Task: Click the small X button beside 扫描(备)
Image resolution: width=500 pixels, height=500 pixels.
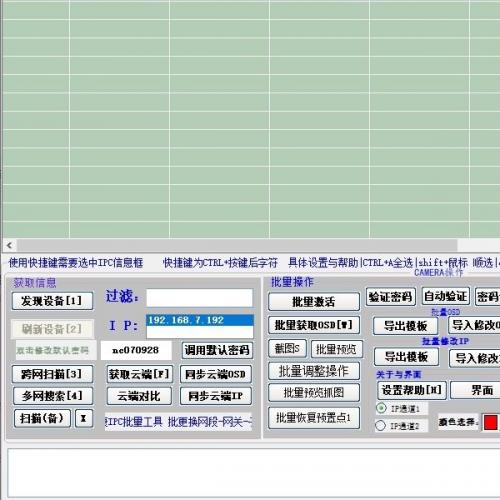Action: pos(84,418)
